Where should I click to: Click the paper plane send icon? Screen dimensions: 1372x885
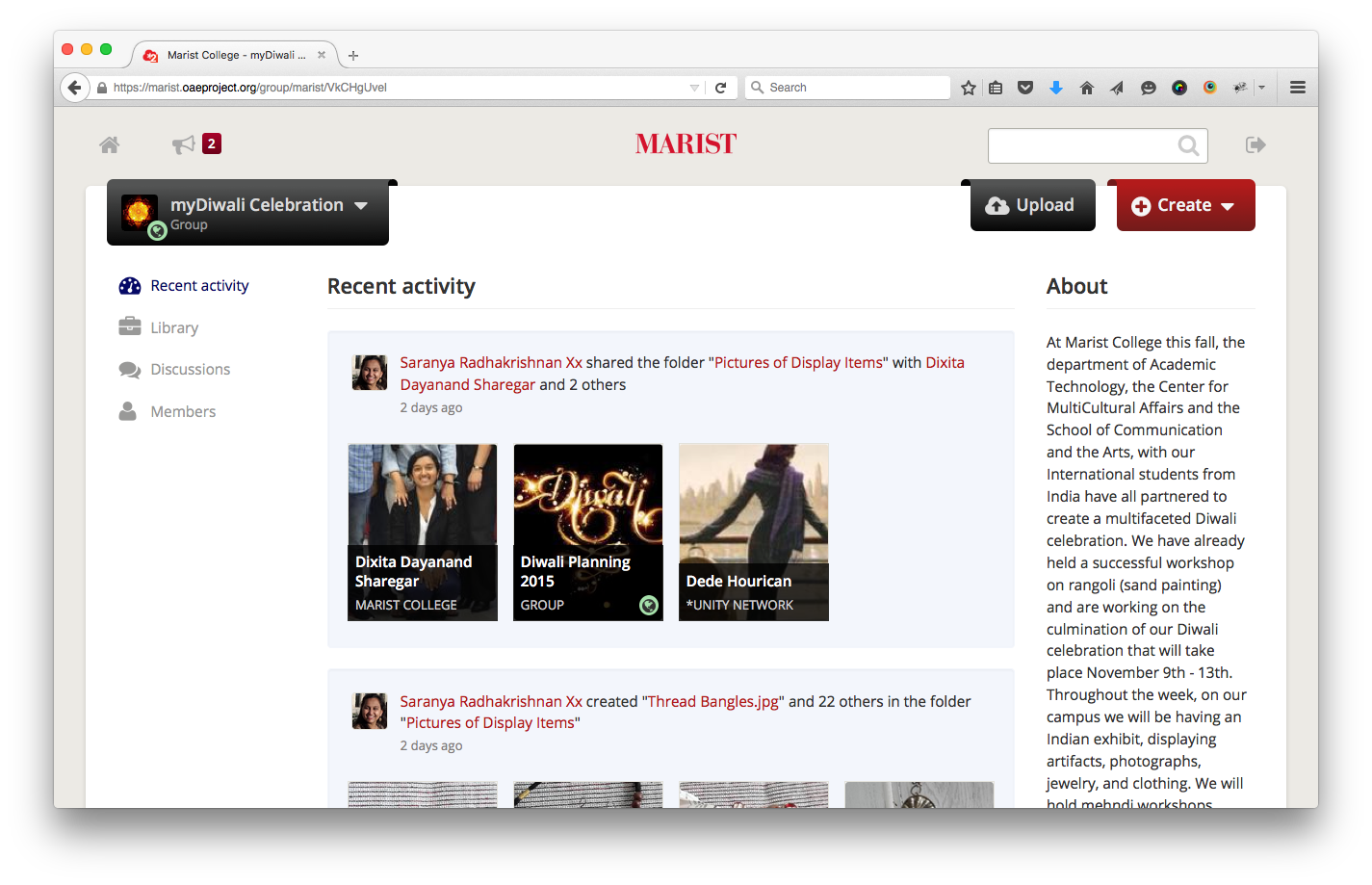[x=1117, y=88]
